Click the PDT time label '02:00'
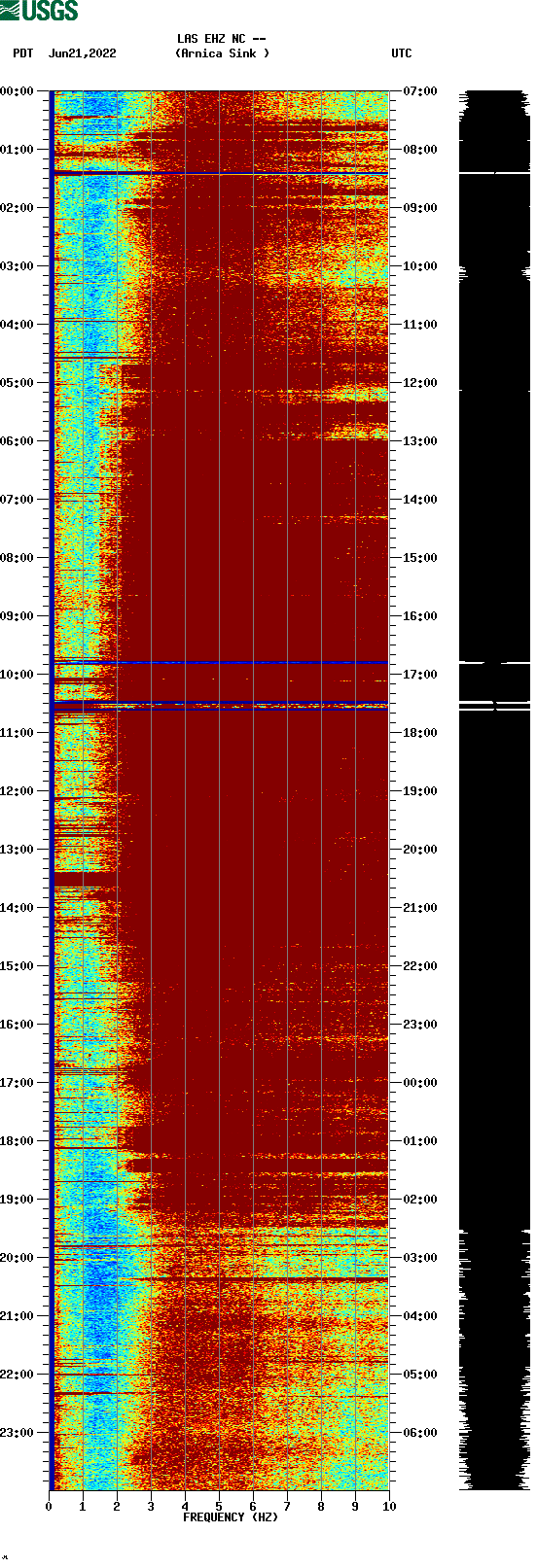The image size is (537, 1568). (17, 208)
